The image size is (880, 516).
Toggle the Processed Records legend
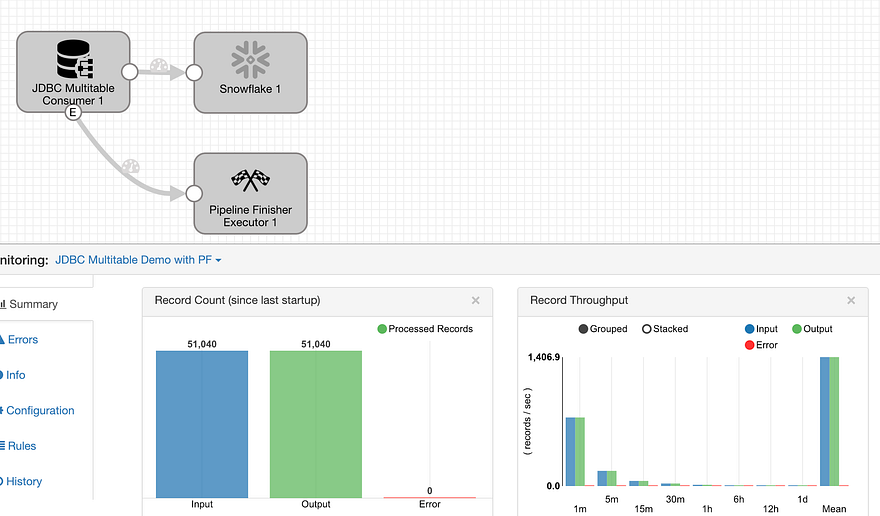coord(425,329)
